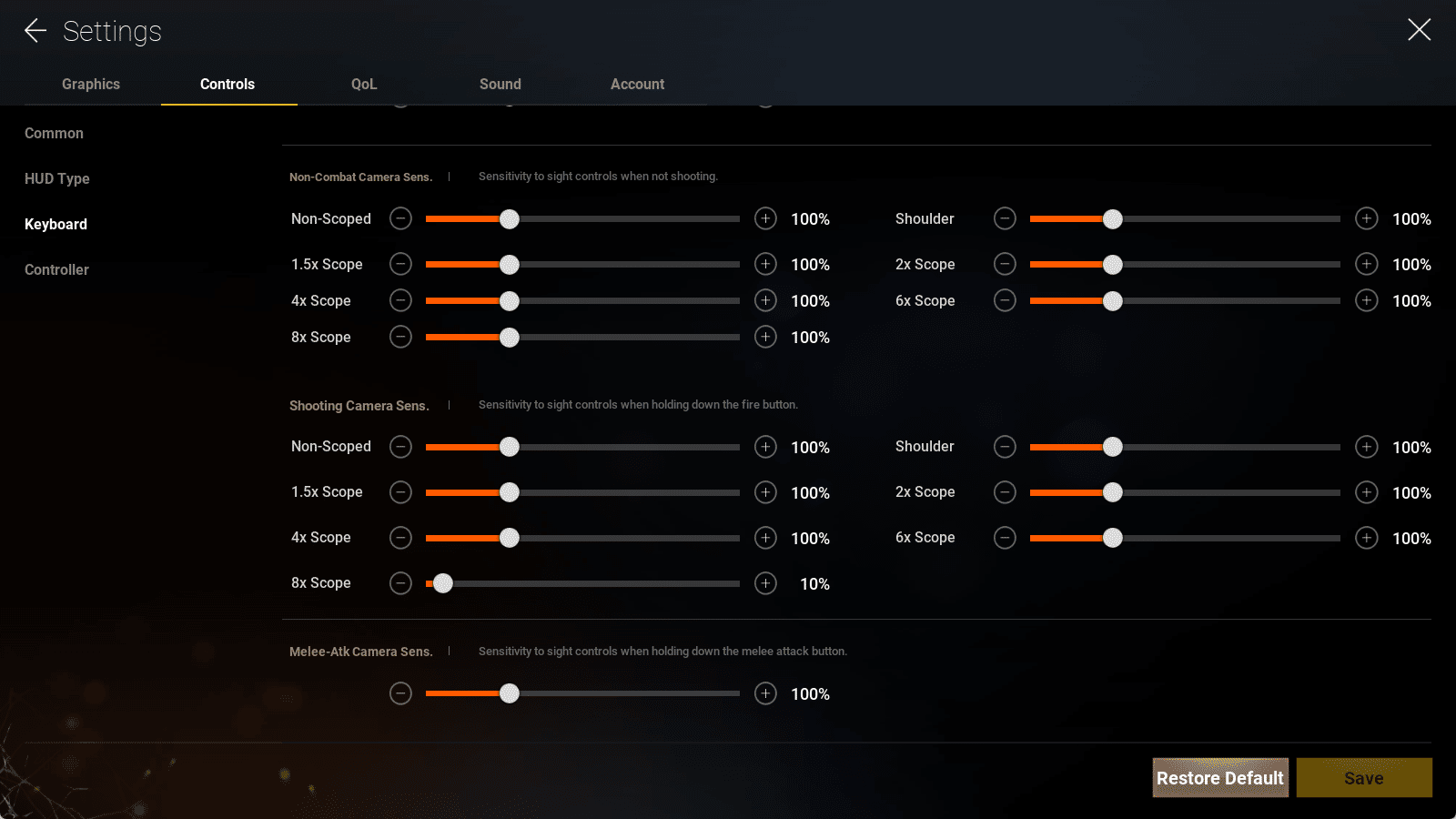Image resolution: width=1456 pixels, height=819 pixels.
Task: Increase Non-Combat 4x Scope sensitivity
Action: click(x=765, y=300)
